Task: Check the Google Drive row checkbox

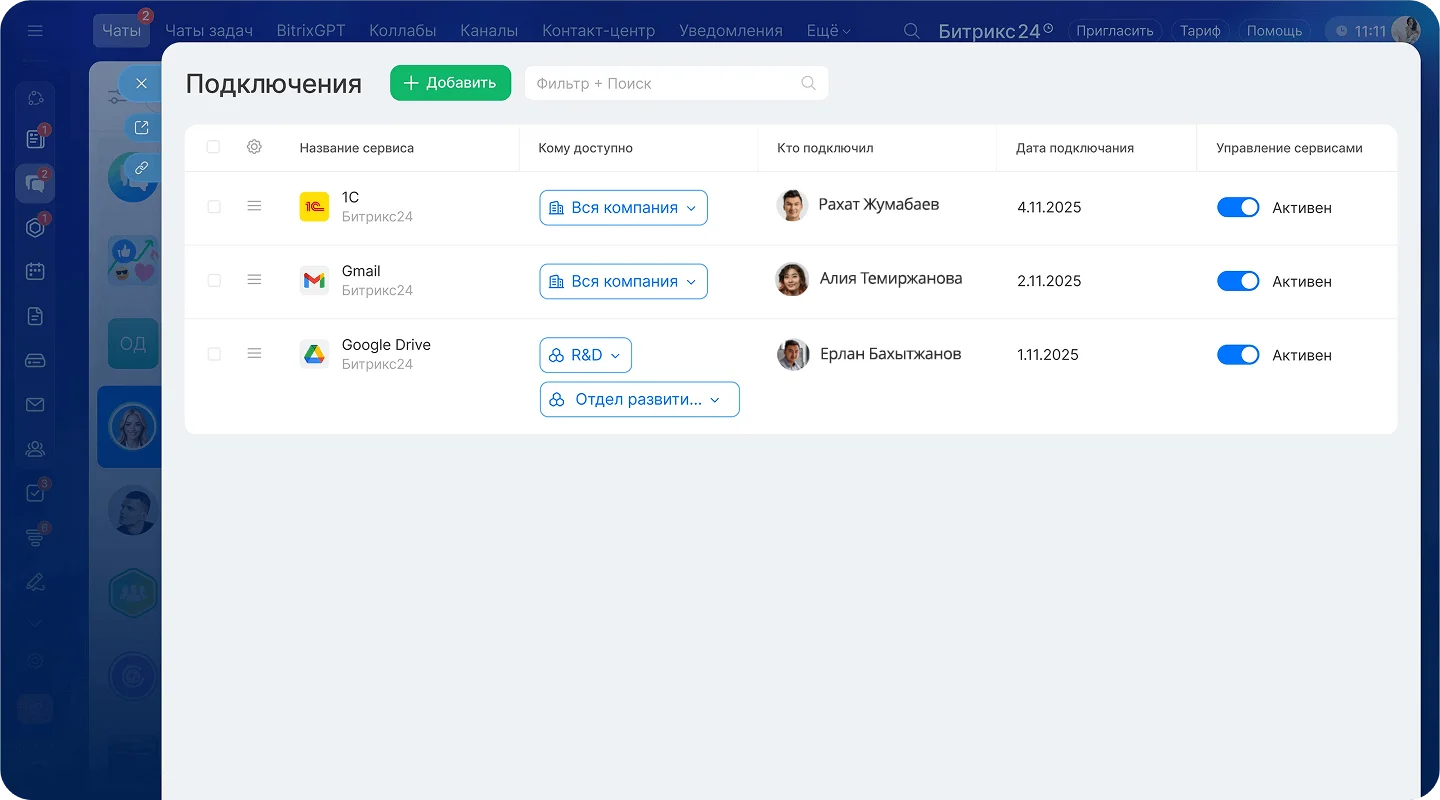Action: coord(213,355)
